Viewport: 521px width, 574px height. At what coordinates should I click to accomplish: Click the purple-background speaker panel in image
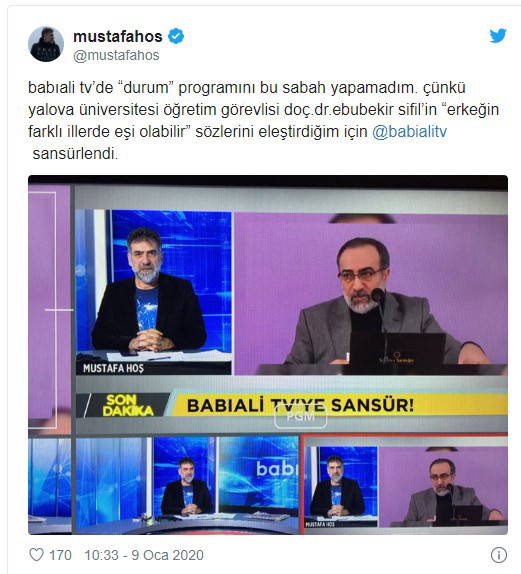[x=371, y=294]
